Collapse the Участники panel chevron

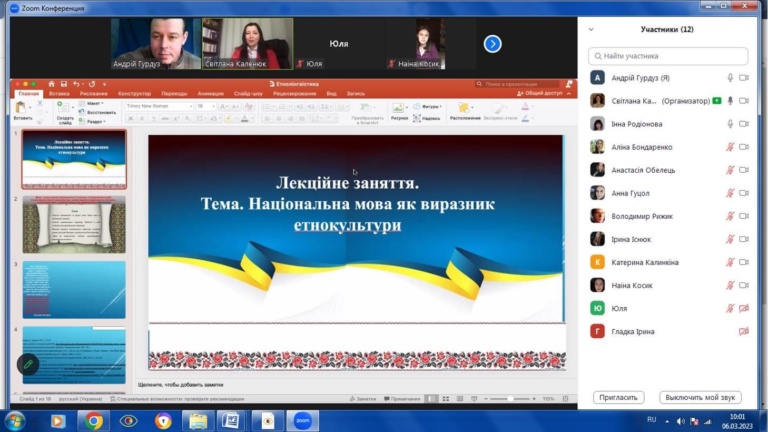(x=591, y=30)
